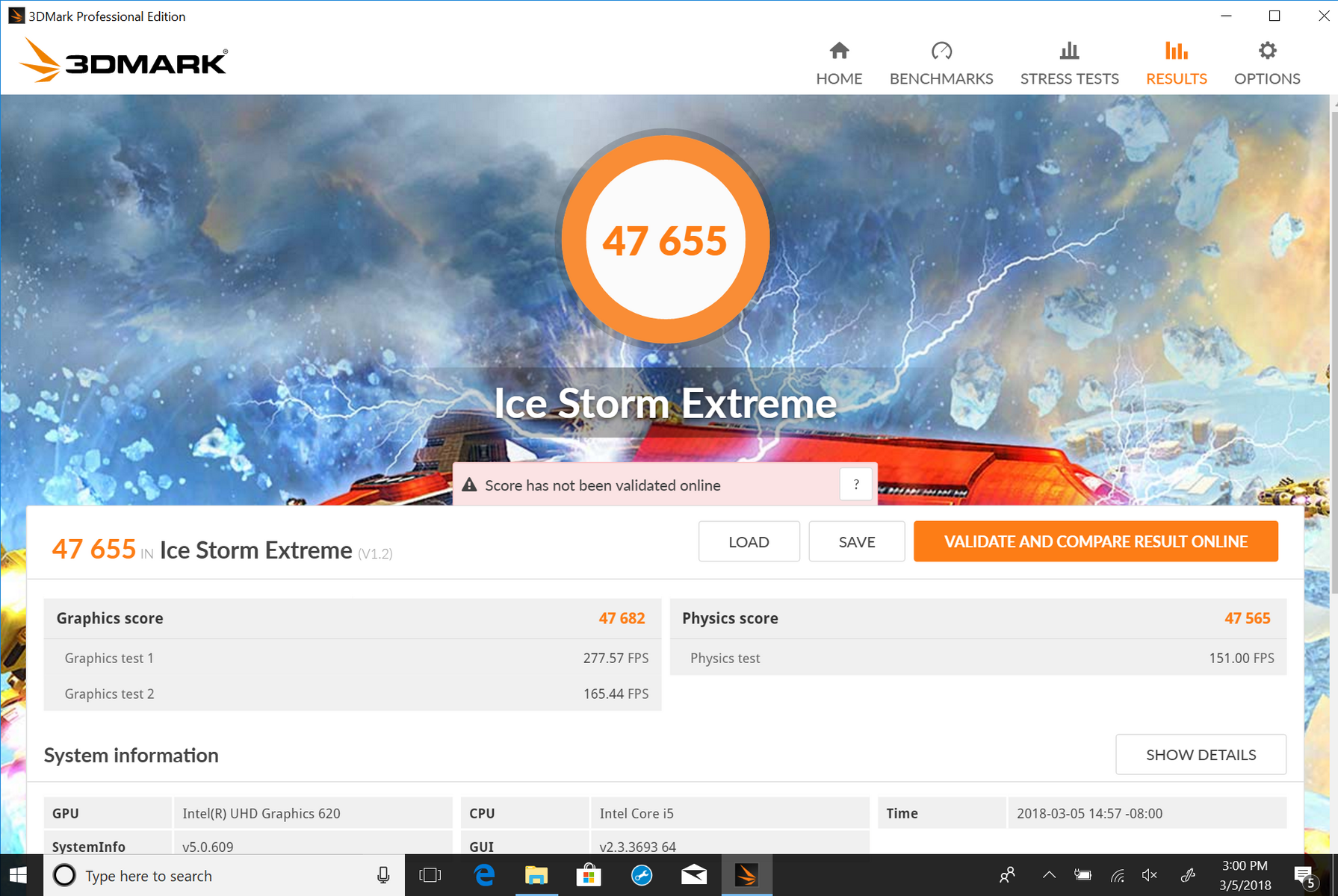Click the blue round app icon in taskbar

642,875
